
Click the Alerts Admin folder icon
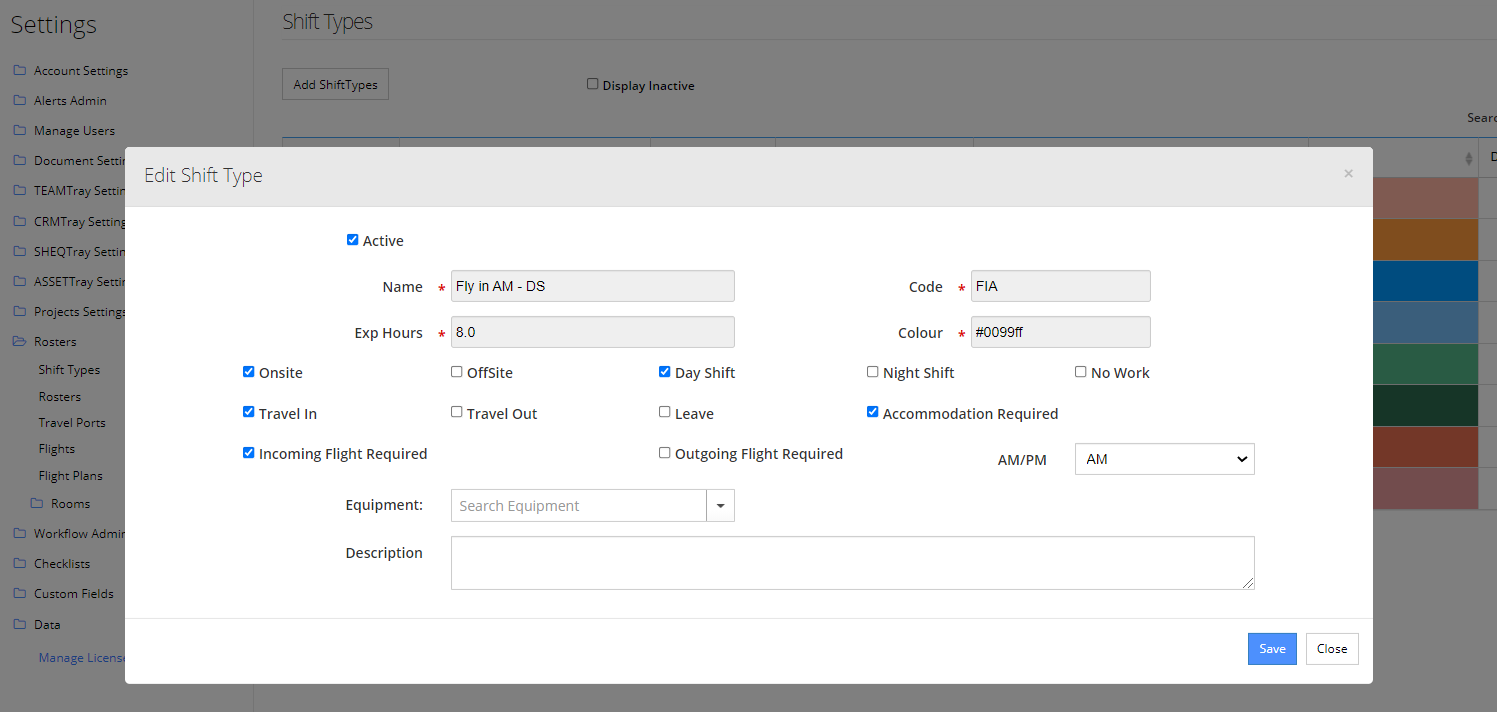click(x=19, y=101)
